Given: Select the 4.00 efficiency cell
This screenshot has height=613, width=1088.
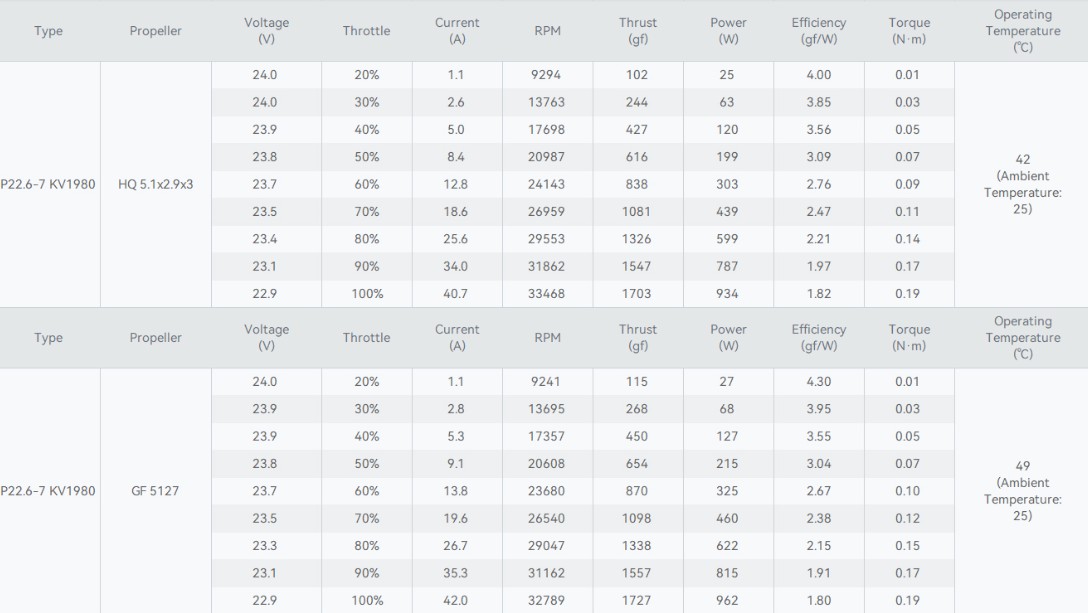Looking at the screenshot, I should pyautogui.click(x=818, y=75).
